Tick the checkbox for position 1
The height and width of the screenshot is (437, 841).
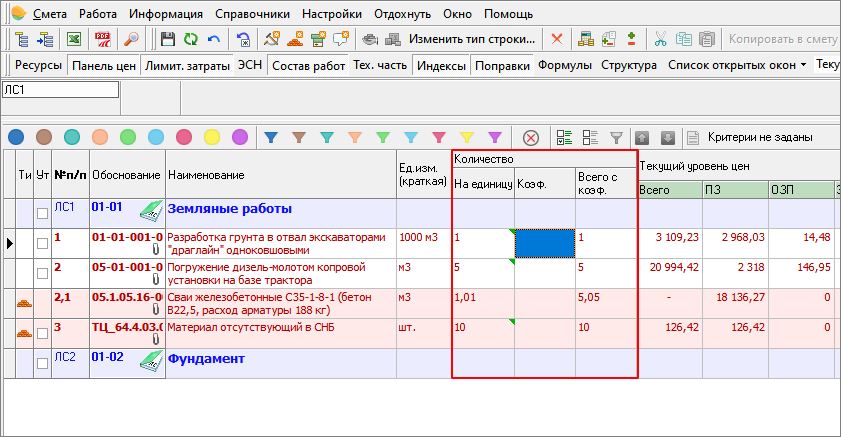click(x=42, y=243)
